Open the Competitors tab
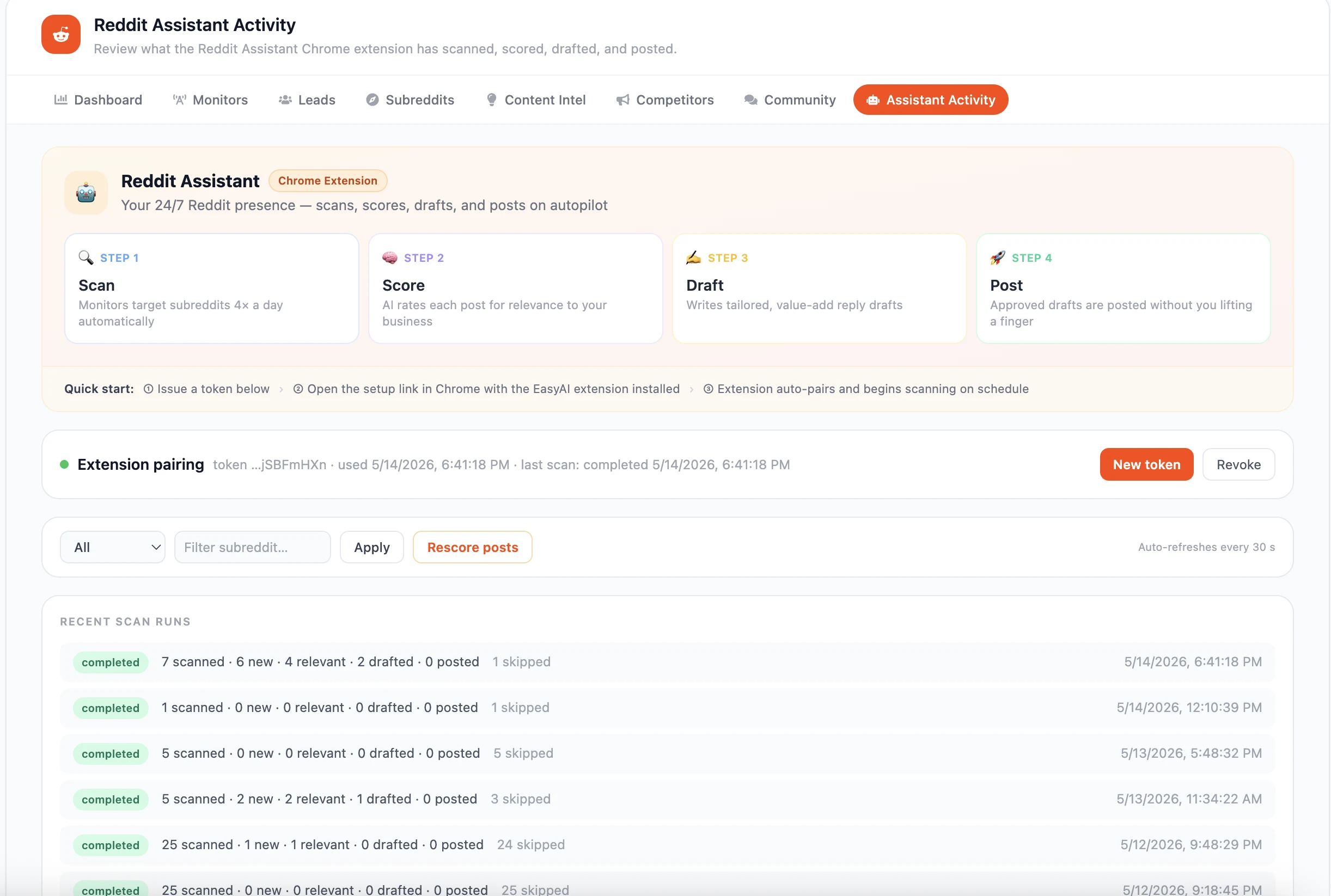 pyautogui.click(x=665, y=100)
